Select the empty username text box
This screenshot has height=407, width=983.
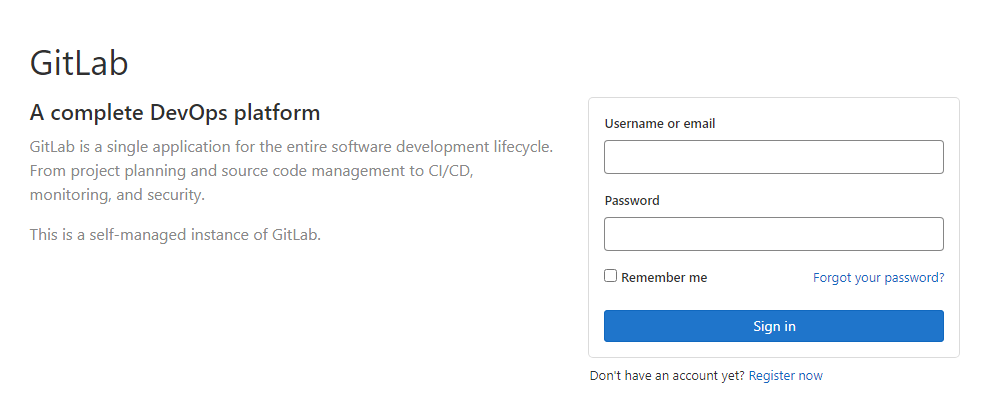774,157
